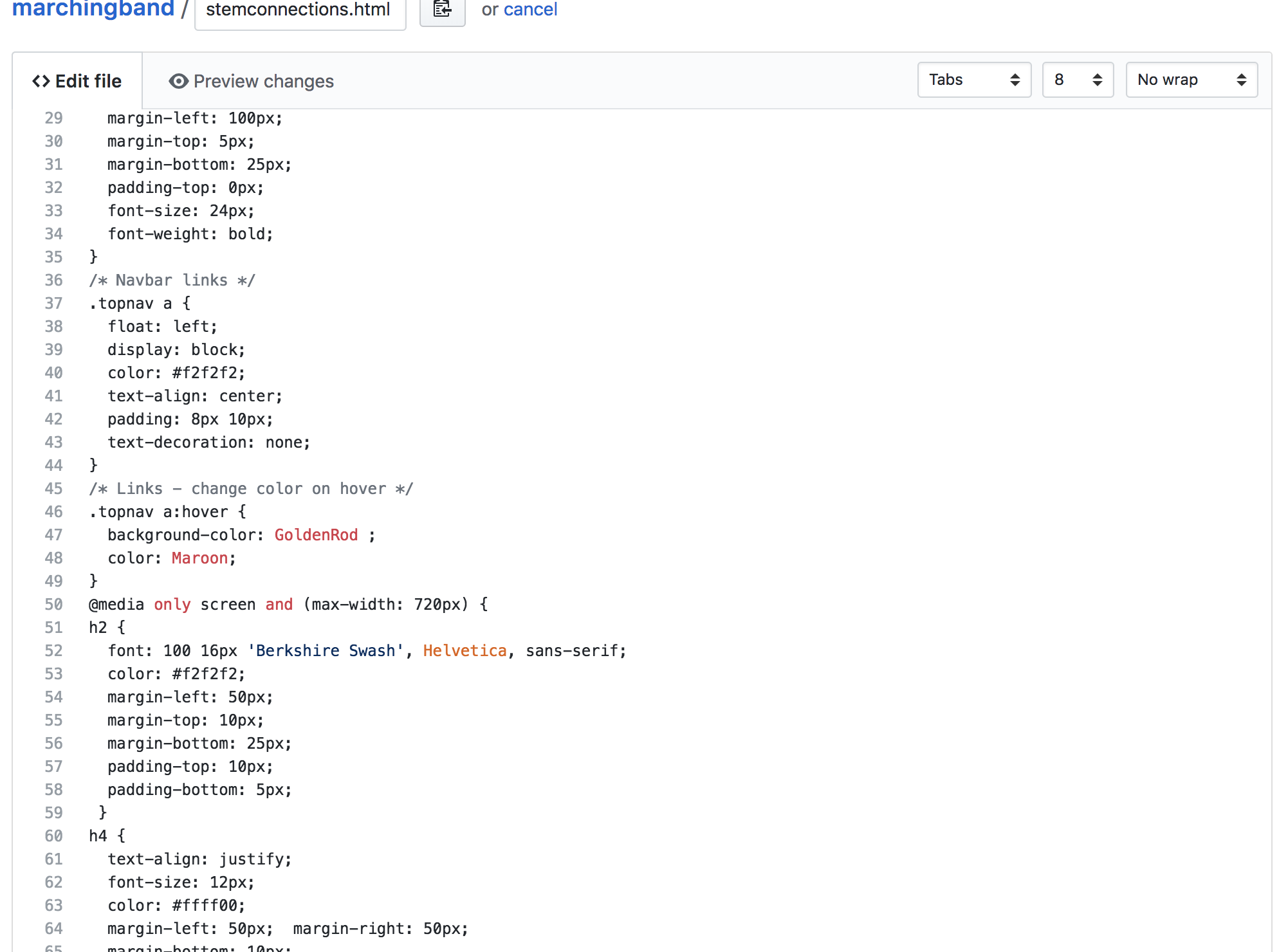Click line number 50 in the gutter
Viewport: 1288px width, 952px height.
[53, 605]
